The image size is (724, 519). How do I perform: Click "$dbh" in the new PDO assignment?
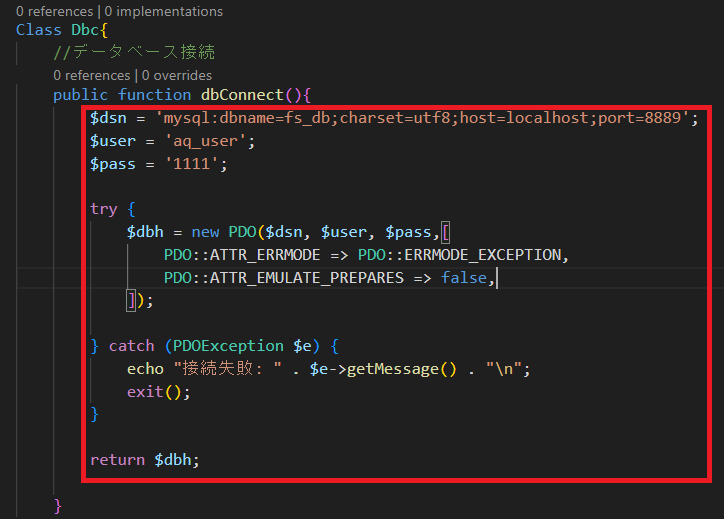pyautogui.click(x=145, y=232)
